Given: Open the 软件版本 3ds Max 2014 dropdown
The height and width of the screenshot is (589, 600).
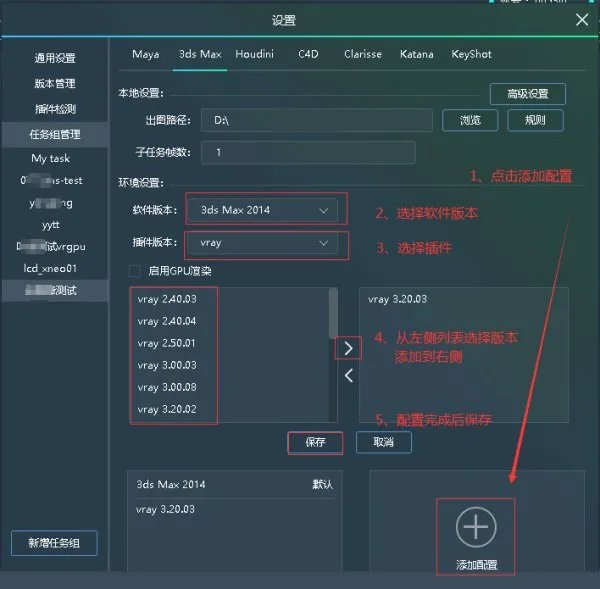Looking at the screenshot, I should 263,210.
